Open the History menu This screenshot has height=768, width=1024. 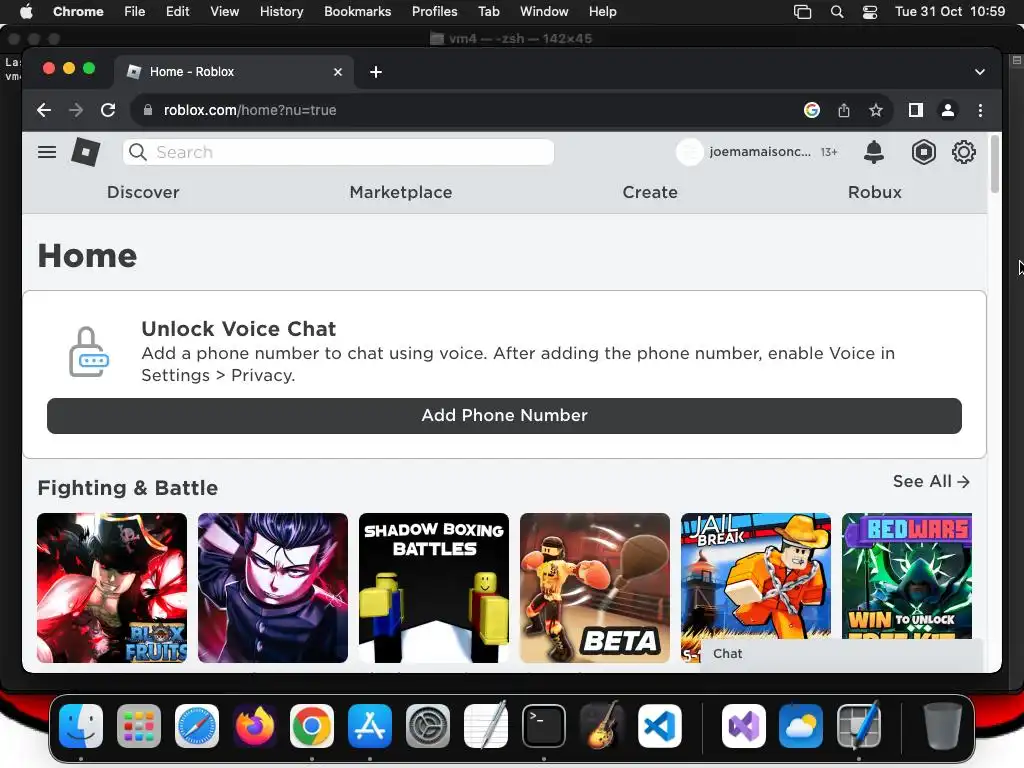[281, 12]
